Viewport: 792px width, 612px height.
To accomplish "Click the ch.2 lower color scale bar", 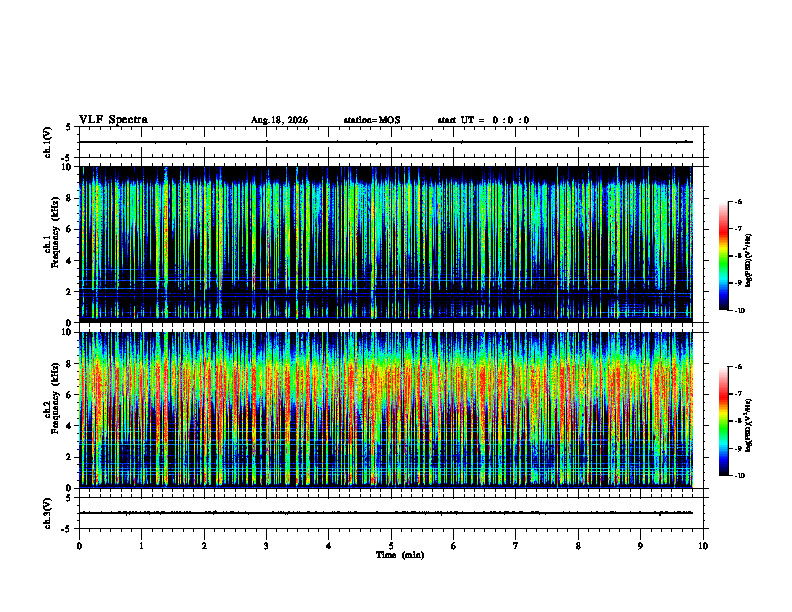I will coord(723,421).
